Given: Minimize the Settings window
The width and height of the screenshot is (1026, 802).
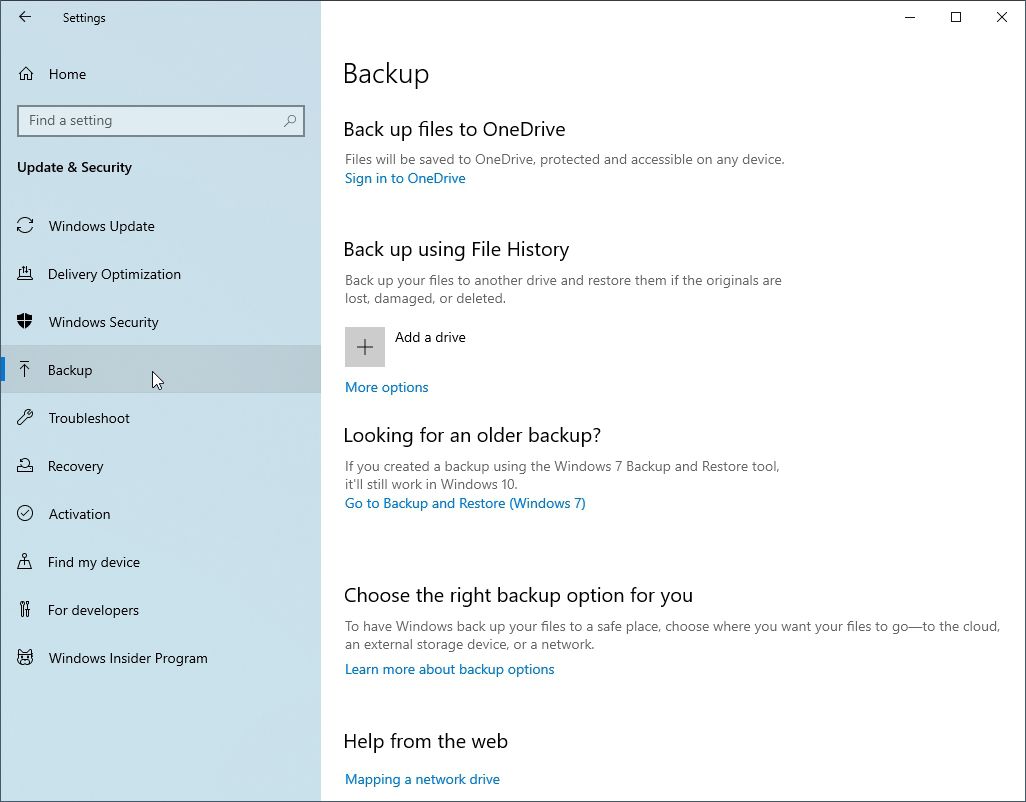Looking at the screenshot, I should [x=910, y=17].
